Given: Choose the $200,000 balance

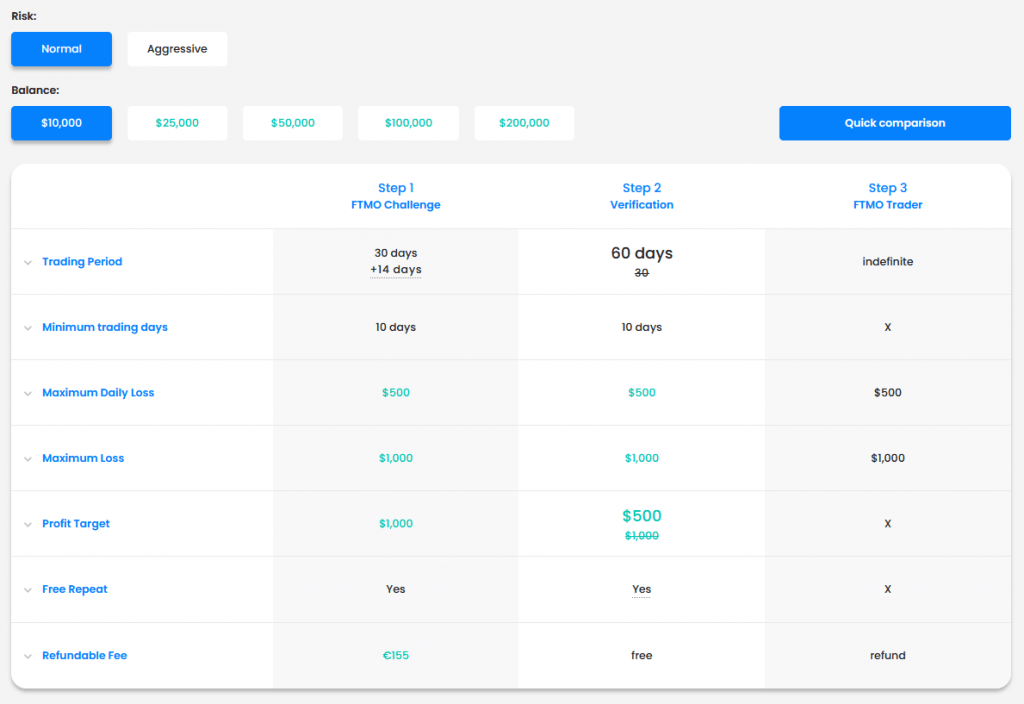Looking at the screenshot, I should (x=524, y=123).
